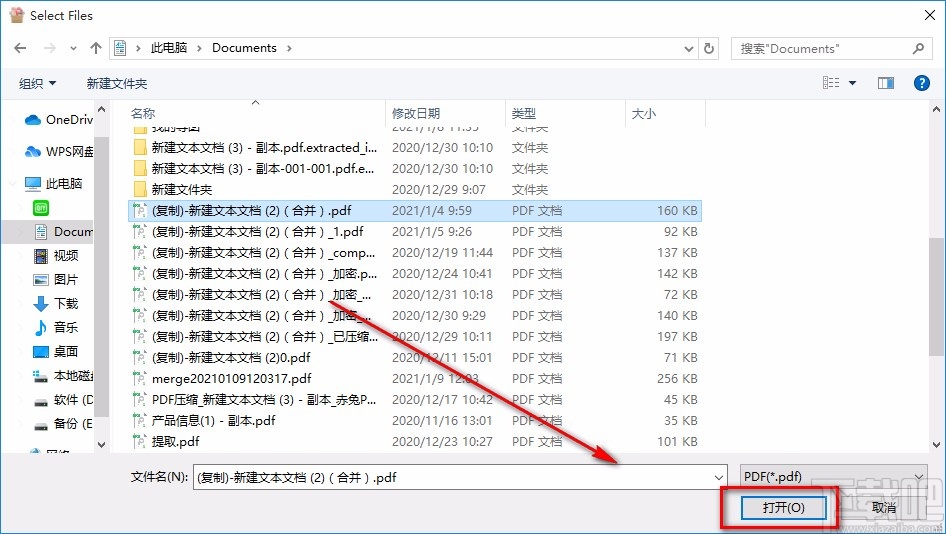Go back with the left arrow
The image size is (946, 534).
pyautogui.click(x=20, y=48)
